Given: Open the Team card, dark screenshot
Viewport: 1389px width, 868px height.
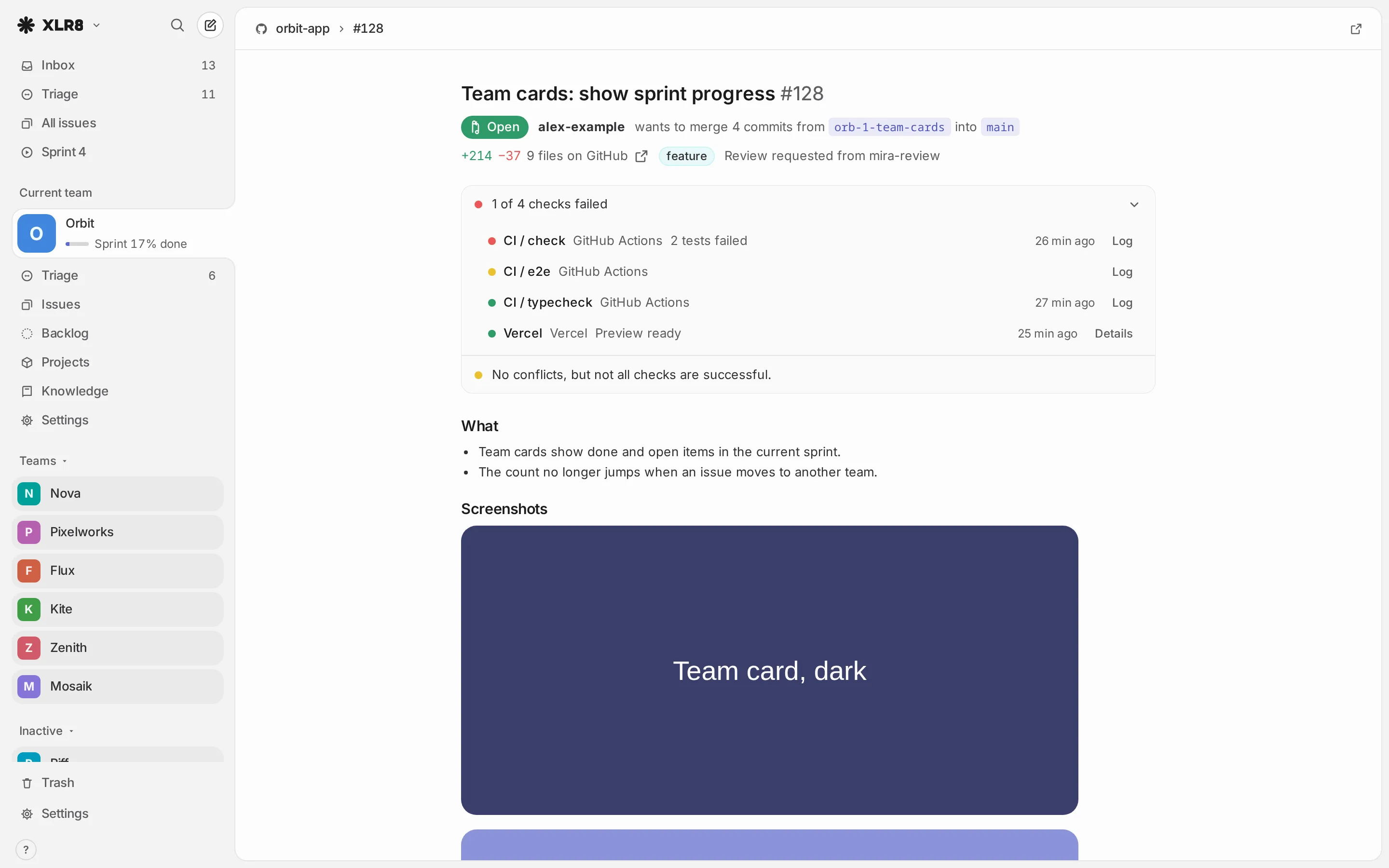Looking at the screenshot, I should (x=769, y=670).
